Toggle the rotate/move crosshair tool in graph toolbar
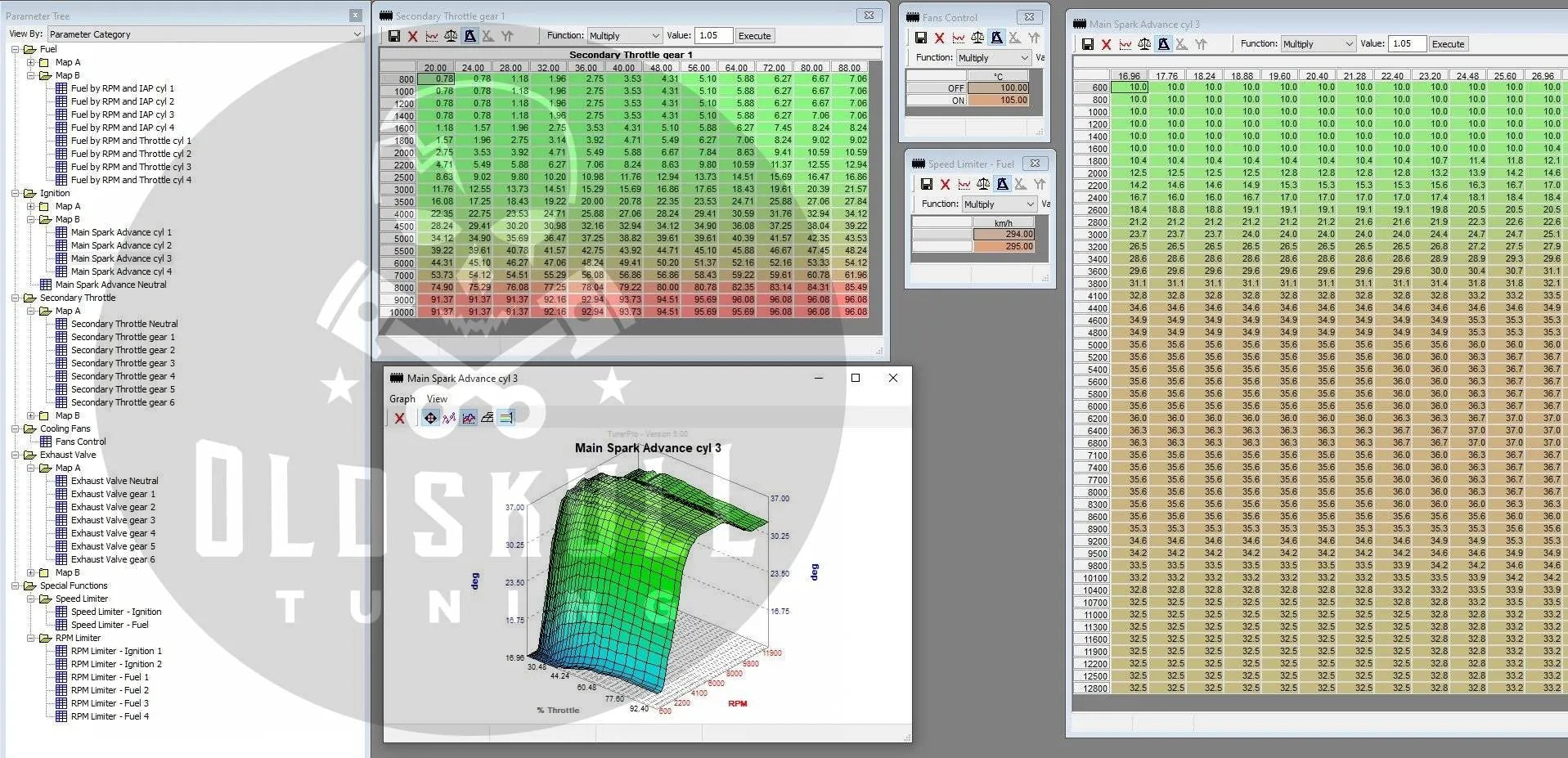This screenshot has height=758, width=1568. point(430,418)
